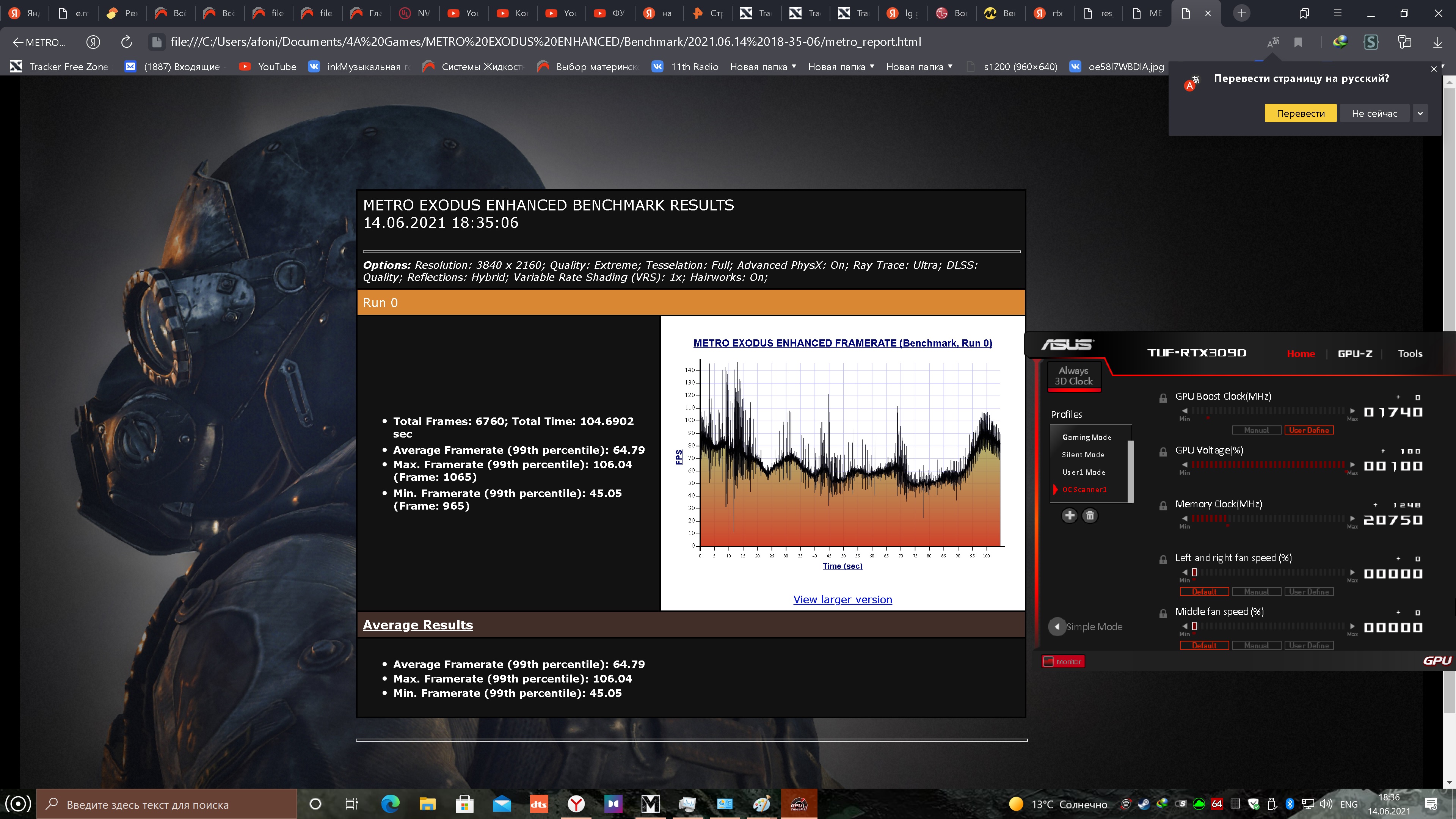Click the browser downloads arrow icon

point(1437,42)
